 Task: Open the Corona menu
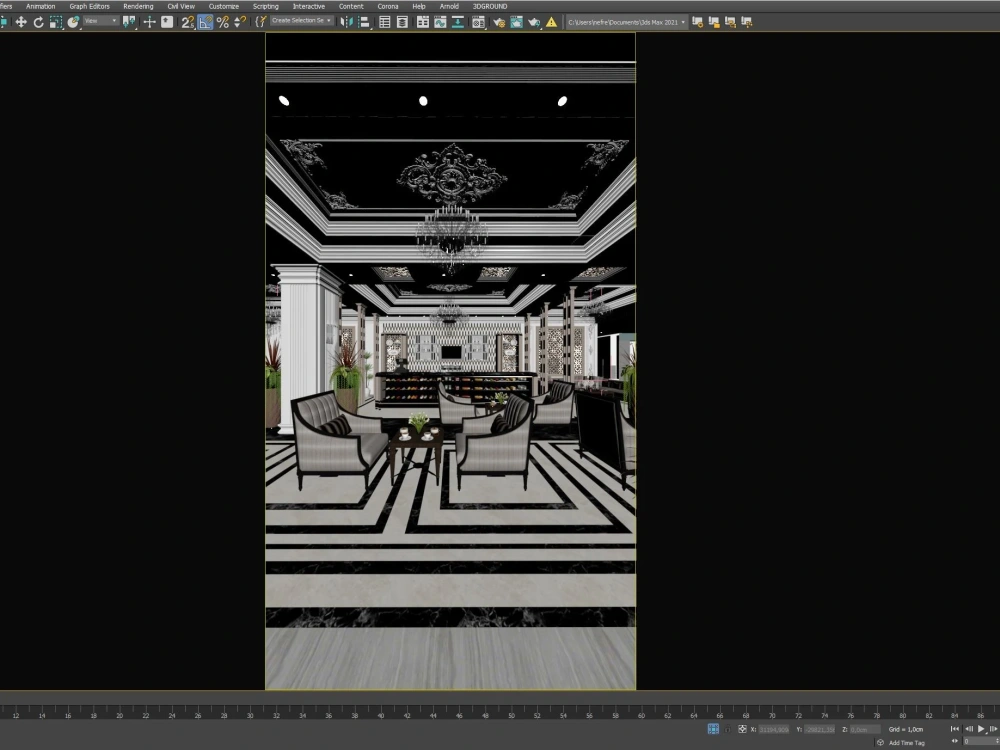click(388, 6)
